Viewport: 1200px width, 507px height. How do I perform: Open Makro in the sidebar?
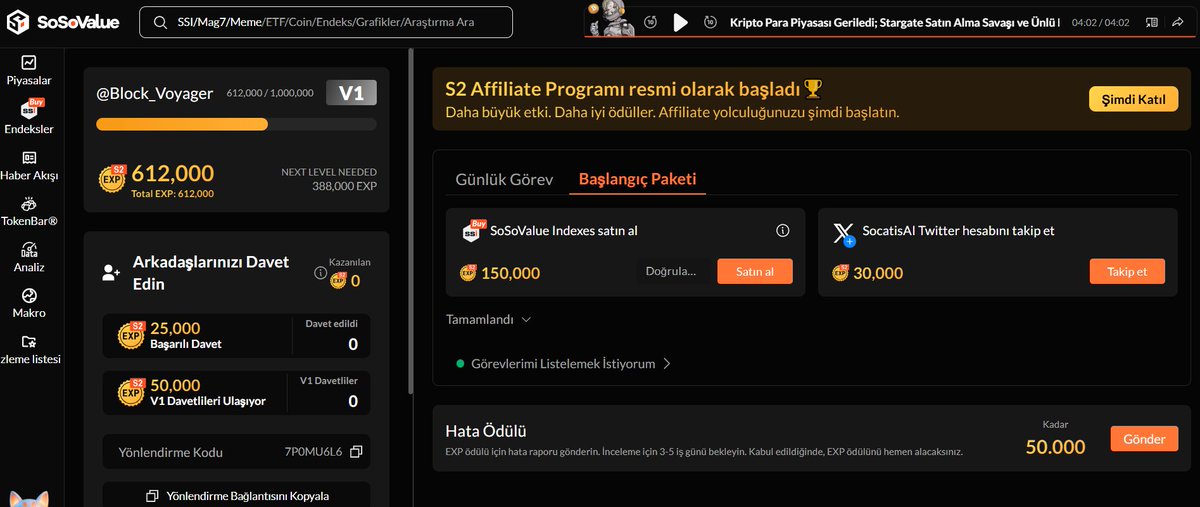pos(29,304)
